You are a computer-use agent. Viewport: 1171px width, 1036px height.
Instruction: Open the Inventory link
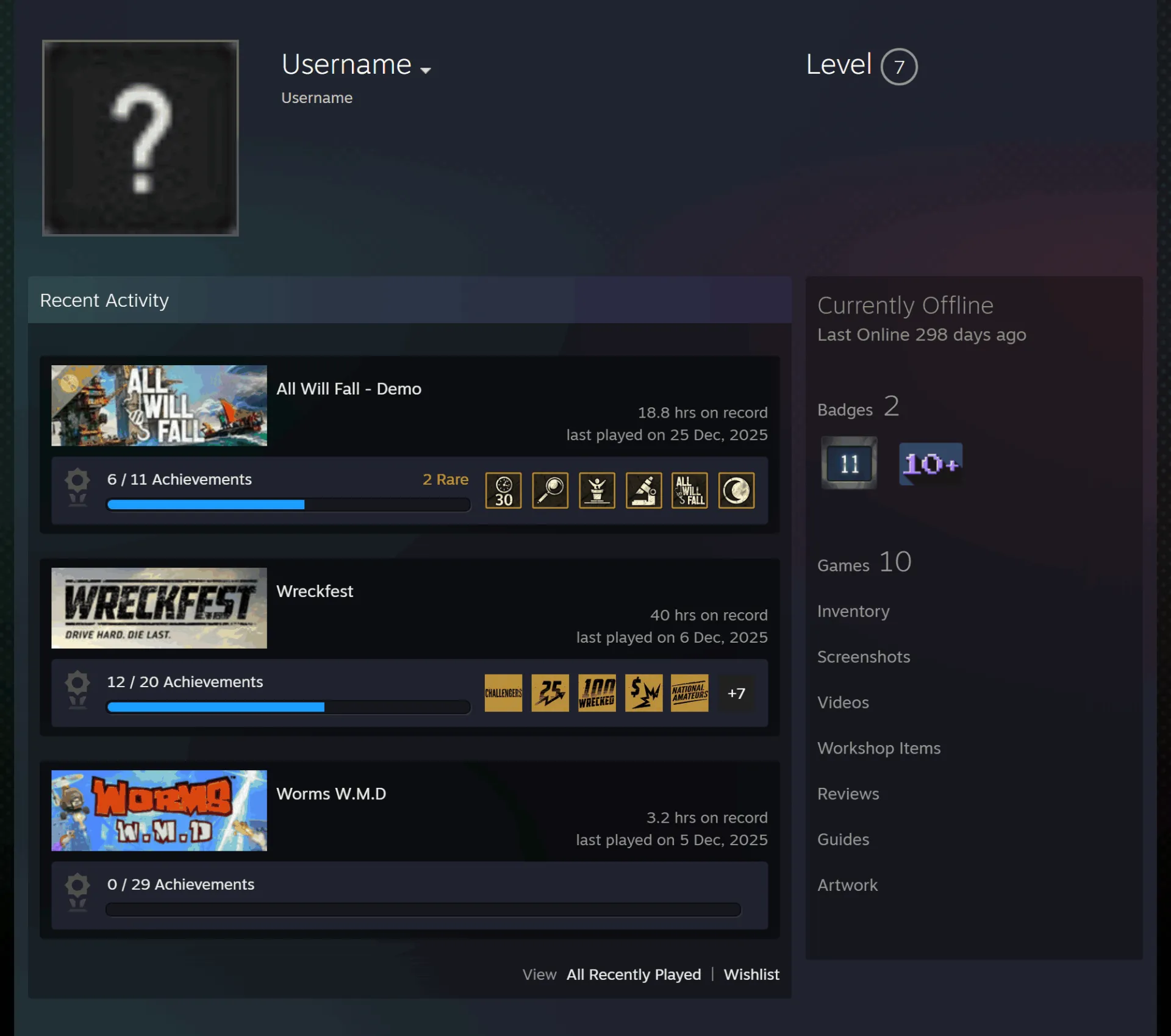(853, 611)
